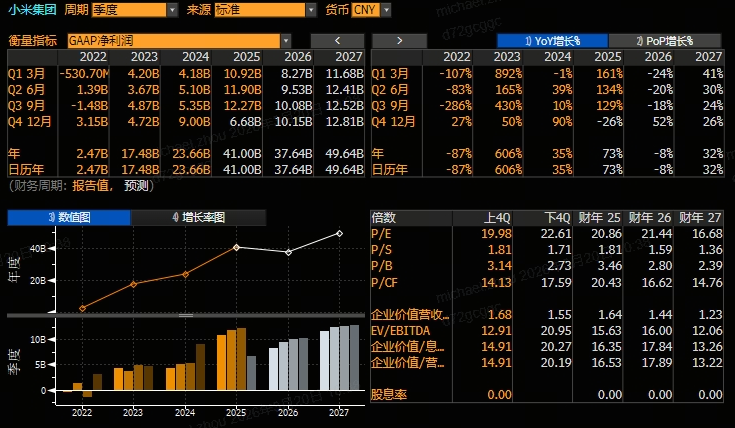Click the 2022 data point on annual chart
Image resolution: width=735 pixels, height=428 pixels.
point(82,308)
